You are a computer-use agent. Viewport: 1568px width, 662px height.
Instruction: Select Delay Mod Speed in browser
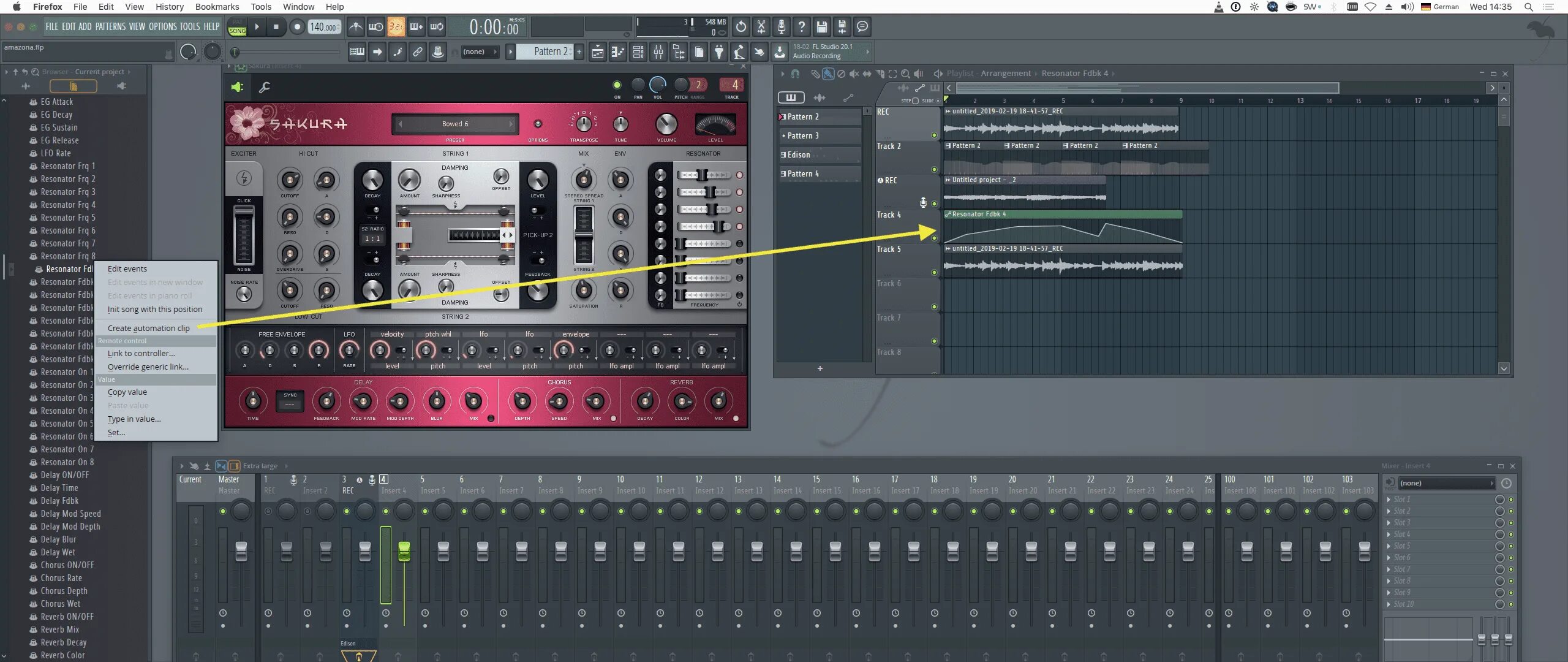(x=70, y=514)
